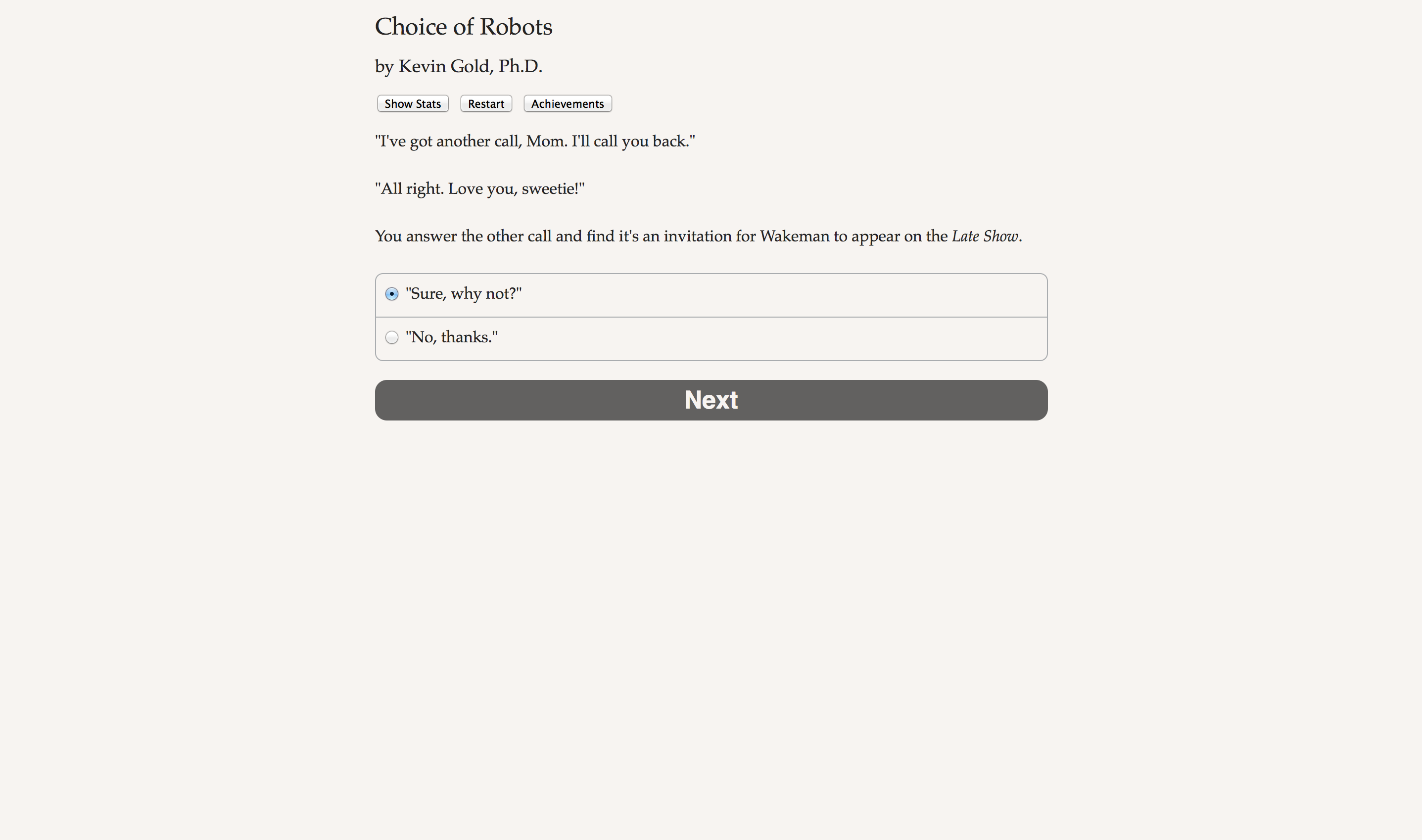Click the italicized "Late Show" text

985,236
